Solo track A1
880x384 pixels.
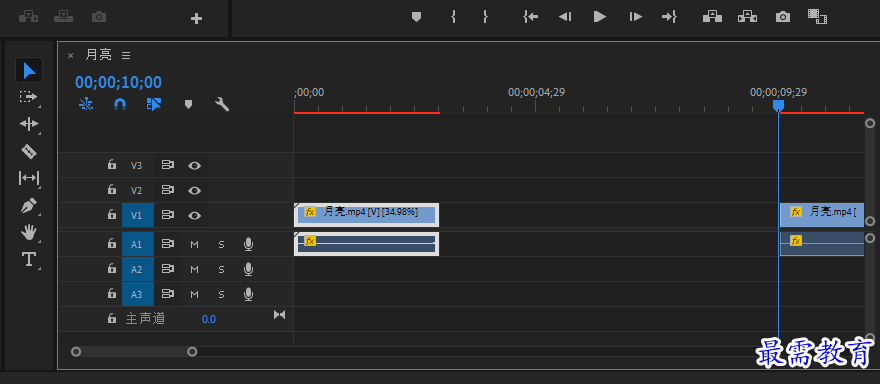pyautogui.click(x=221, y=244)
